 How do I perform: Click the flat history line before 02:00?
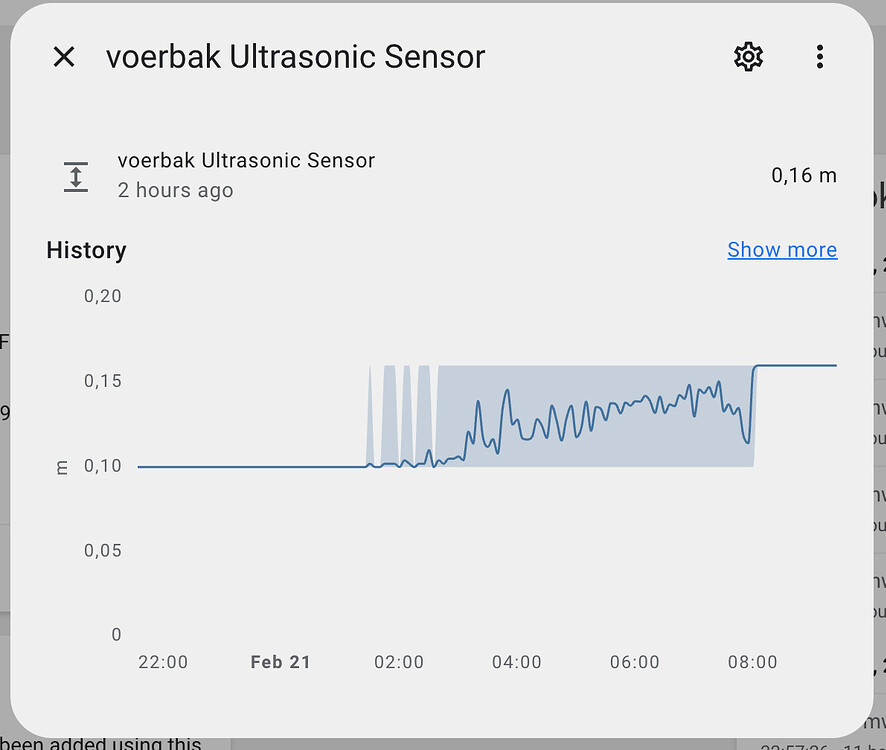point(250,466)
